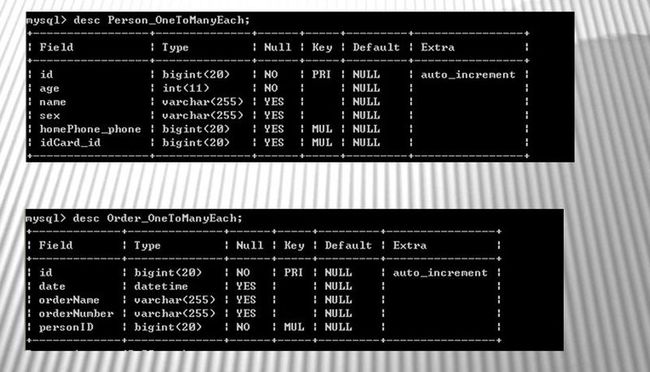This screenshot has width=650, height=372.
Task: Click the Extra header in Person table
Action: tap(438, 47)
